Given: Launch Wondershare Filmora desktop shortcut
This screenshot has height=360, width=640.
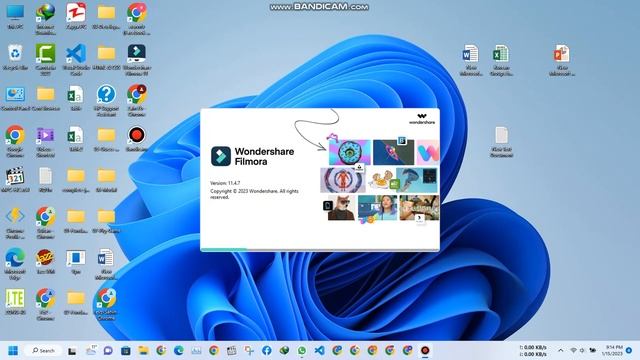Looking at the screenshot, I should (x=137, y=59).
